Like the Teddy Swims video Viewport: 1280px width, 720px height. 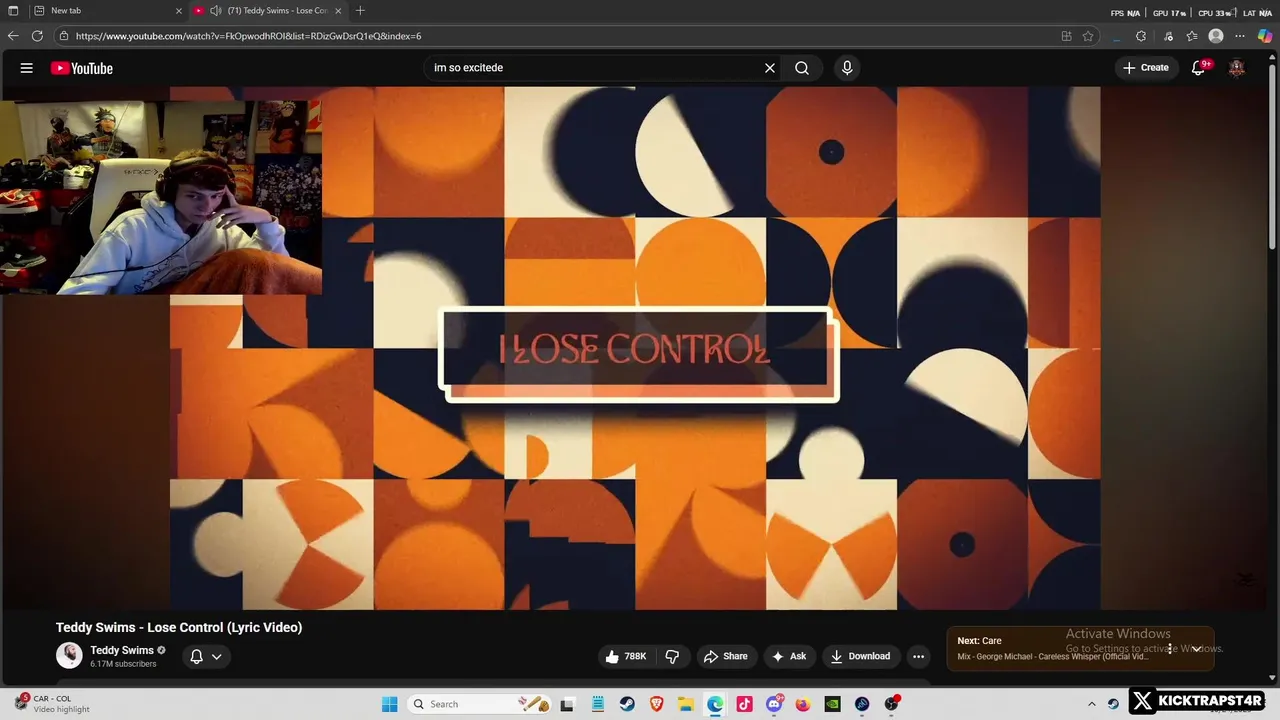(626, 656)
